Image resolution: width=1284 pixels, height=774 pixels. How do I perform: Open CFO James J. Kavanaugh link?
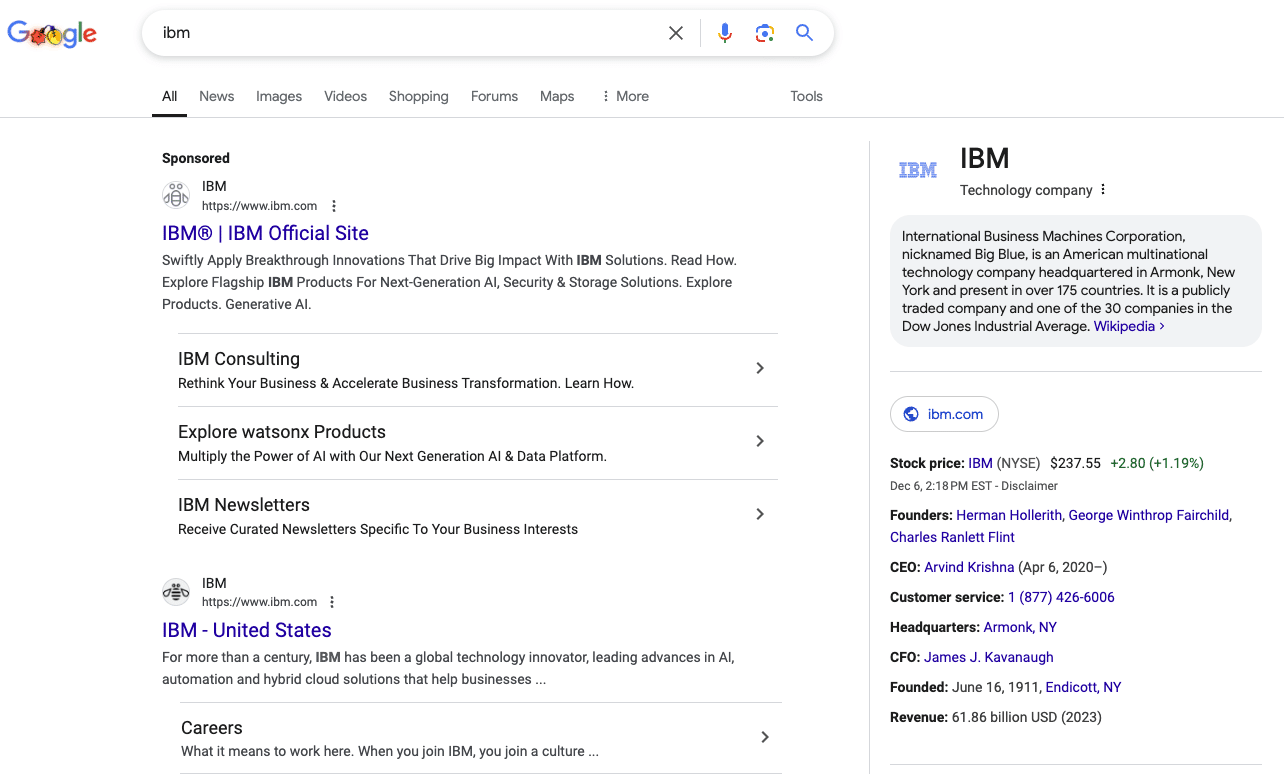(x=989, y=657)
